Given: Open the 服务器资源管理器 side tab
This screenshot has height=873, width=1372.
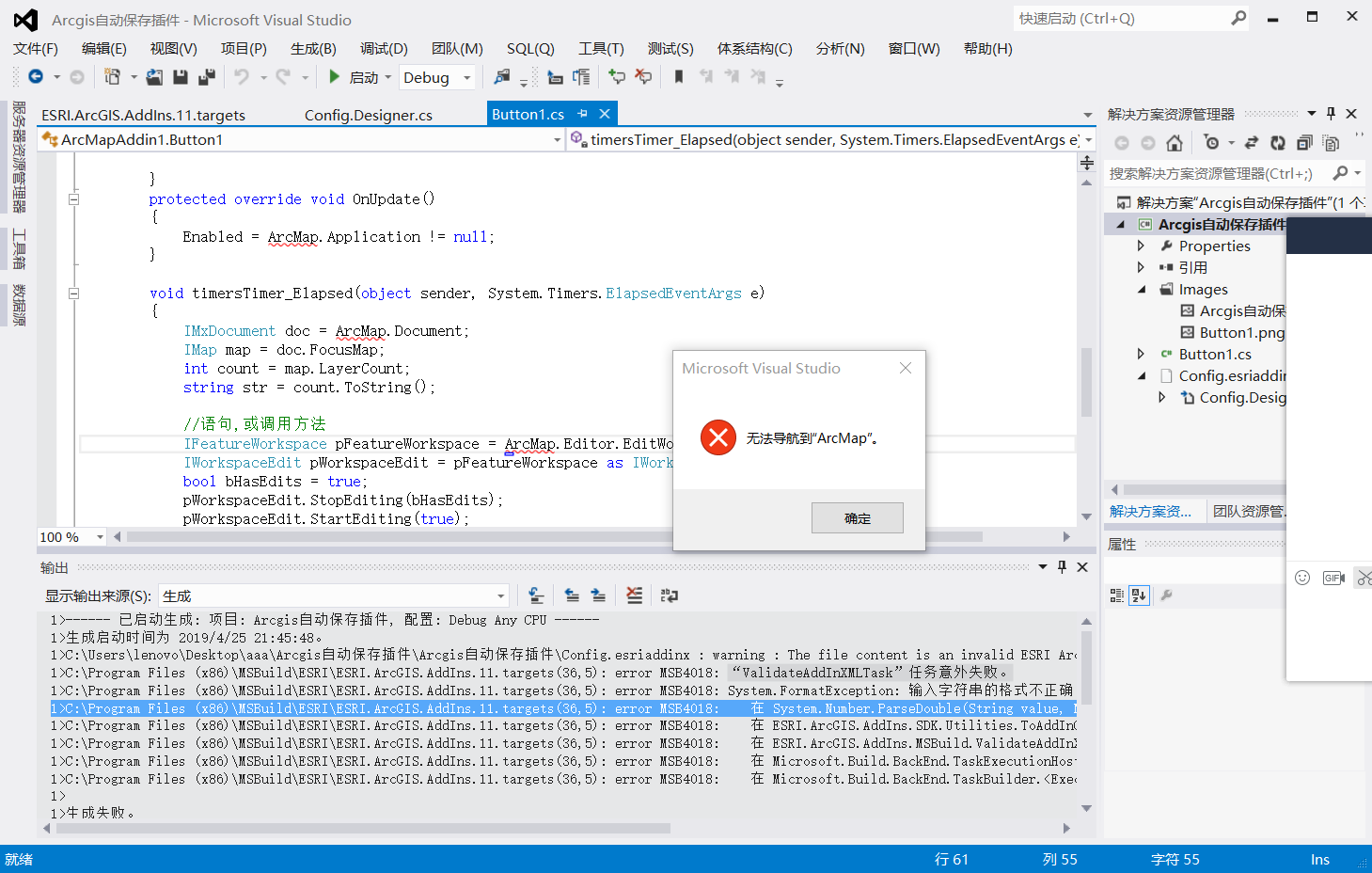Looking at the screenshot, I should click(x=19, y=157).
